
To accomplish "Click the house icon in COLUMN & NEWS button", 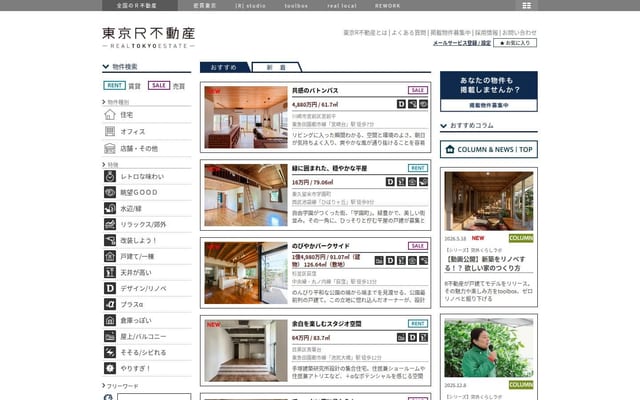I will pyautogui.click(x=450, y=149).
